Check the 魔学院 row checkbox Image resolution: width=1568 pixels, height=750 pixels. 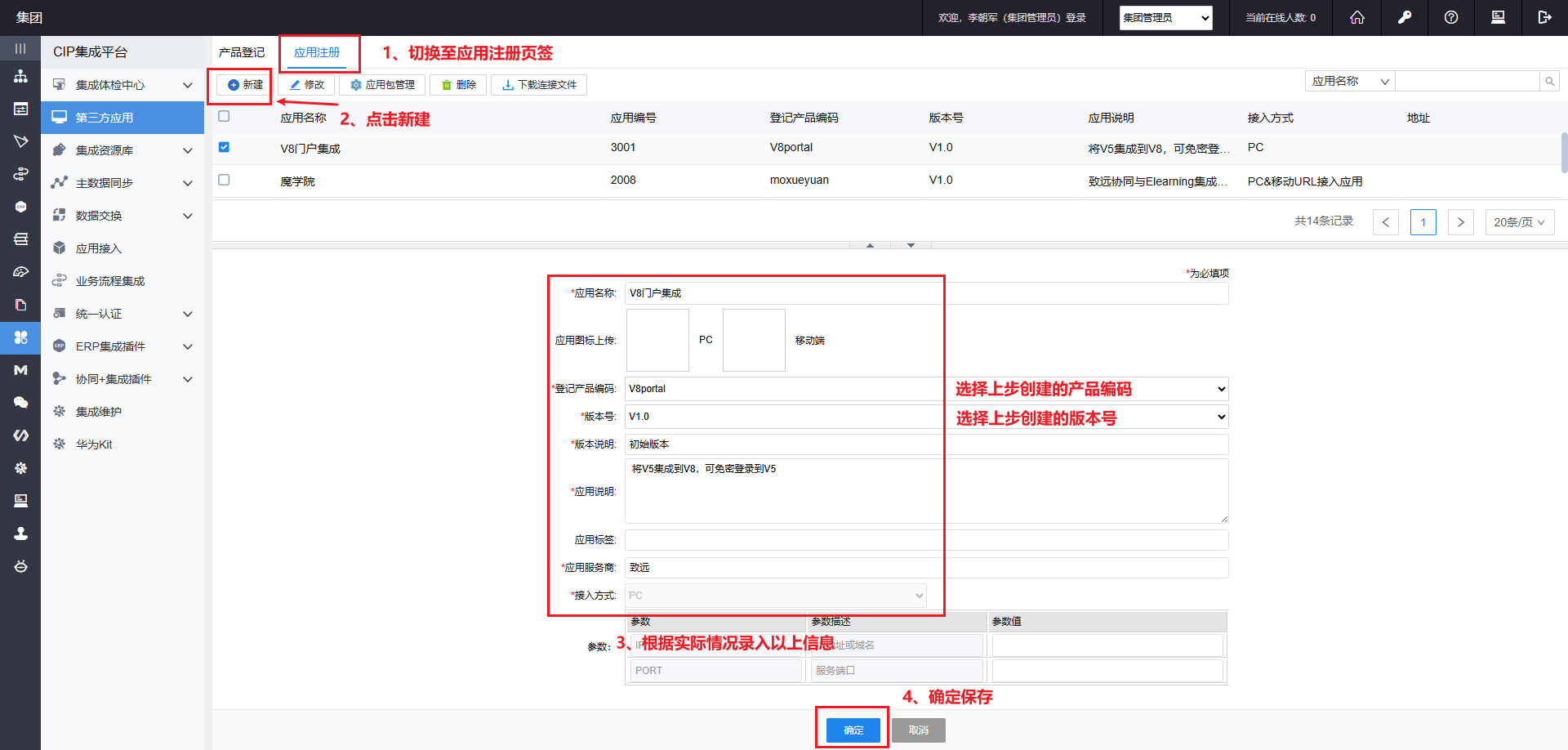point(224,180)
